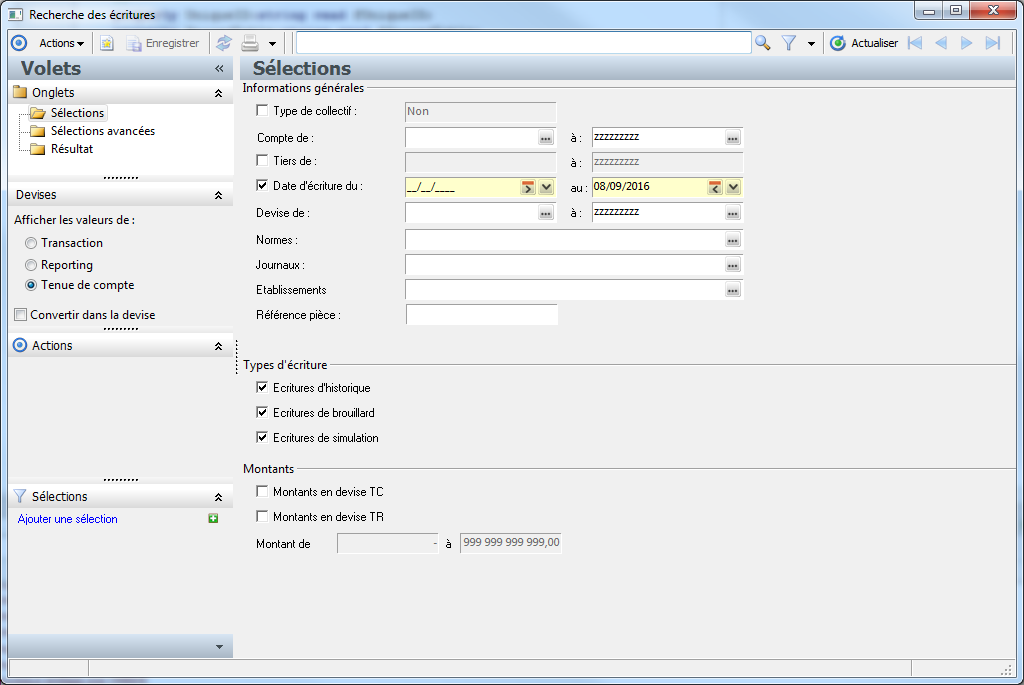The width and height of the screenshot is (1024, 685).
Task: Collapse the Devises section
Action: pyautogui.click(x=219, y=195)
